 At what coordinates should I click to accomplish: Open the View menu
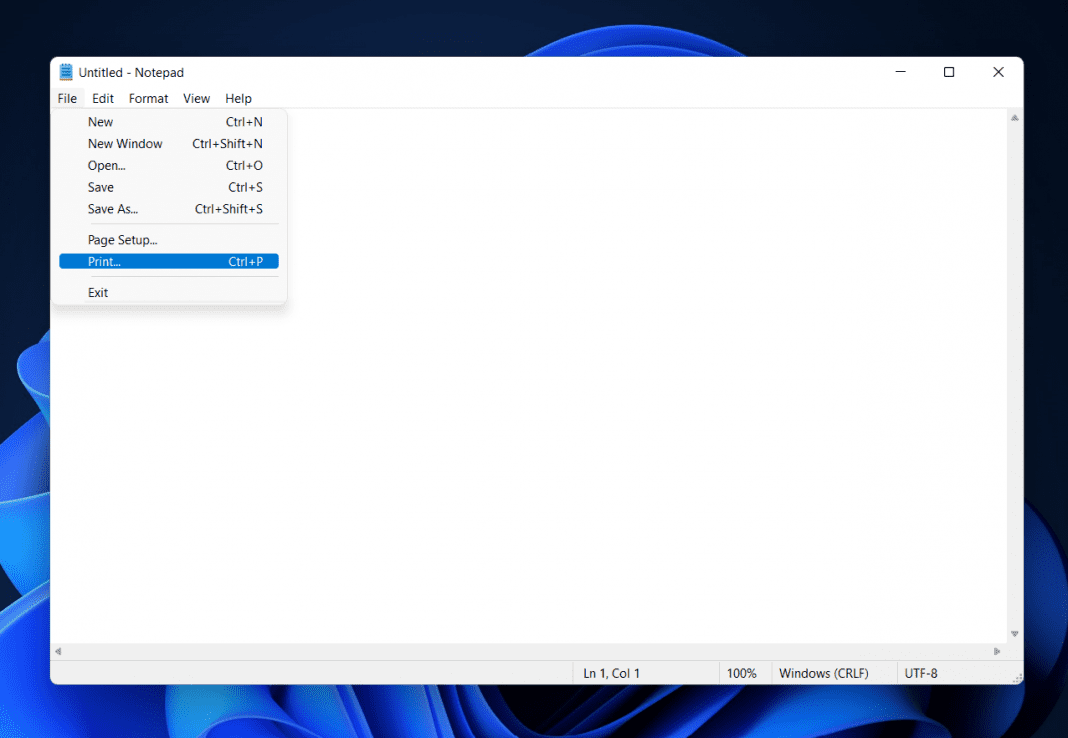click(196, 98)
